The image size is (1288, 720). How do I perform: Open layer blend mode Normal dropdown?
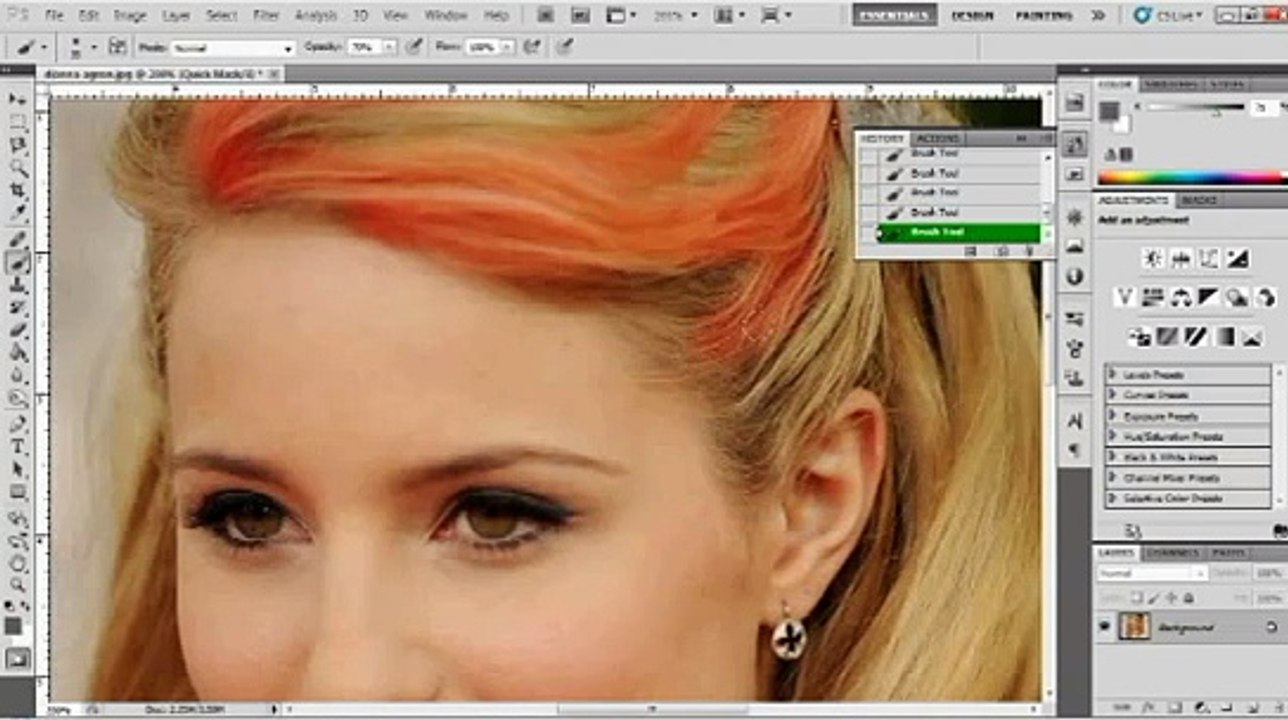click(x=1152, y=574)
